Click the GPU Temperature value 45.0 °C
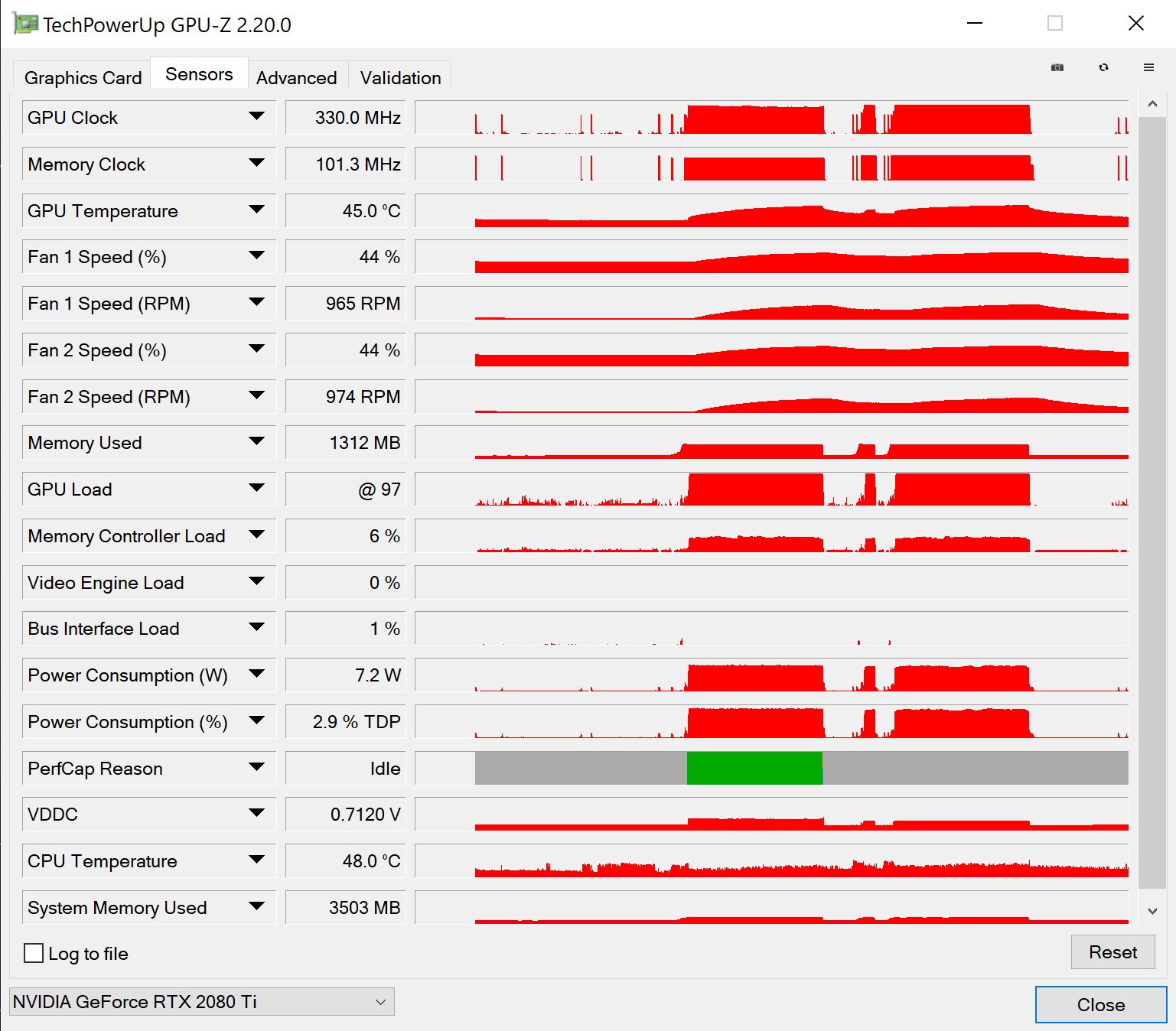Image resolution: width=1176 pixels, height=1031 pixels. pyautogui.click(x=346, y=210)
